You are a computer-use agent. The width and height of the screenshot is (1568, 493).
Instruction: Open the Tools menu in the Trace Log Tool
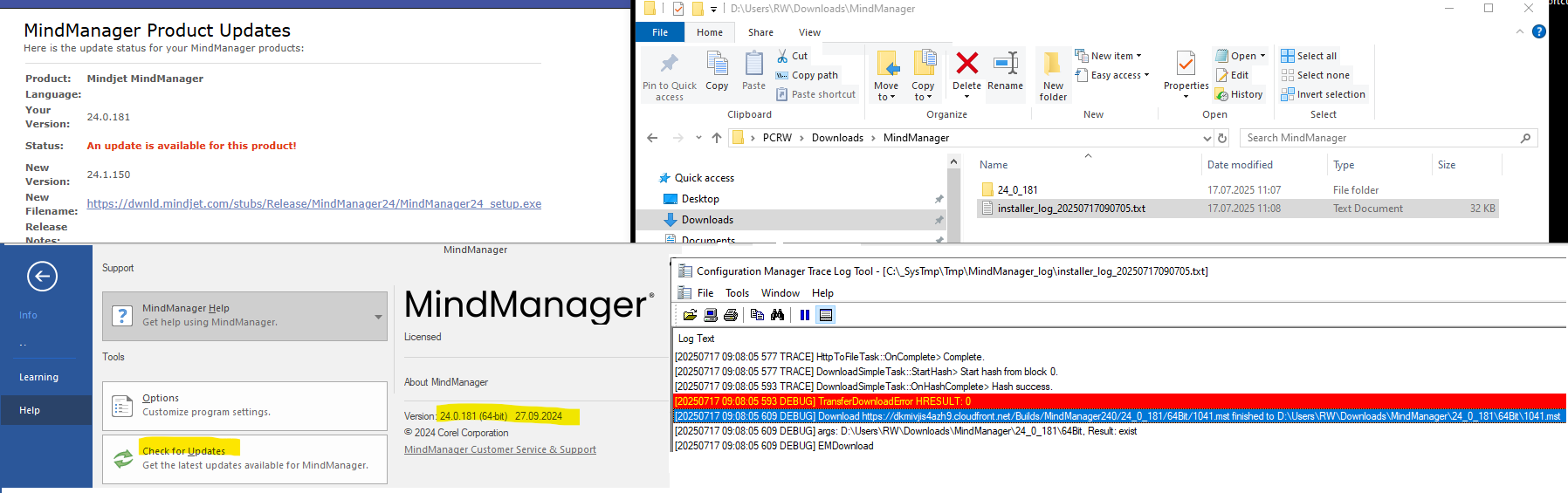click(737, 293)
